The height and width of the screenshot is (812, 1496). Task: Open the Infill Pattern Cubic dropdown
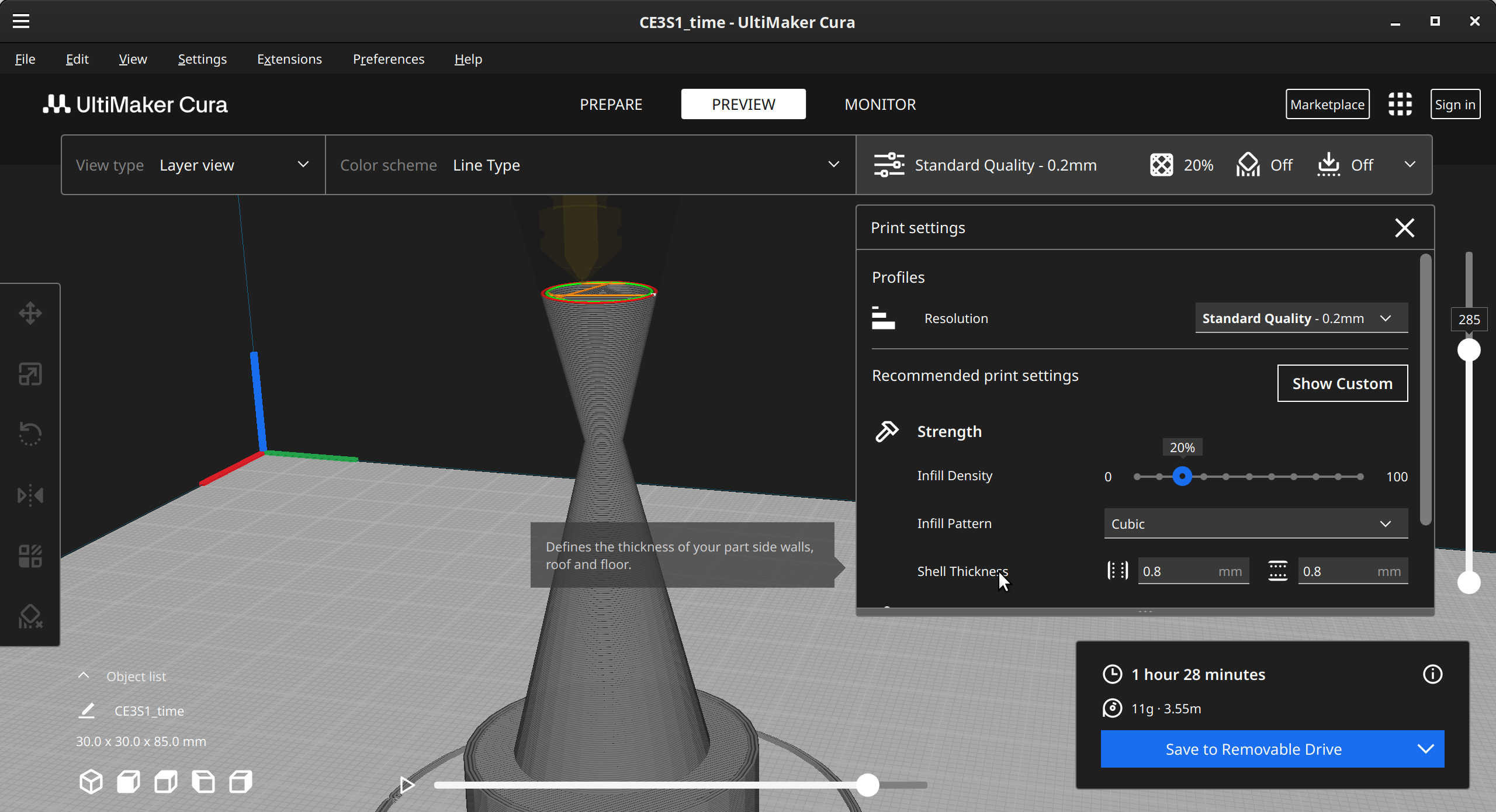tap(1255, 524)
